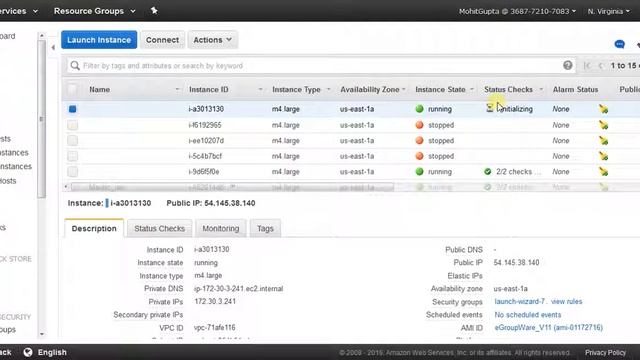Open the N. Virginia region dropdown
This screenshot has width=640, height=360.
pos(609,11)
